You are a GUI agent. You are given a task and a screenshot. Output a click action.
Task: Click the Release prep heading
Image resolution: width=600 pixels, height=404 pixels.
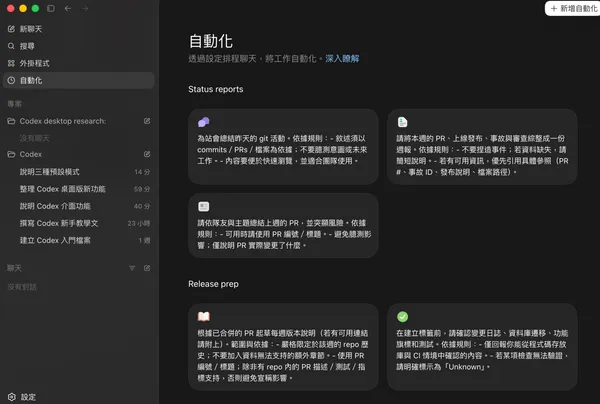tap(214, 284)
